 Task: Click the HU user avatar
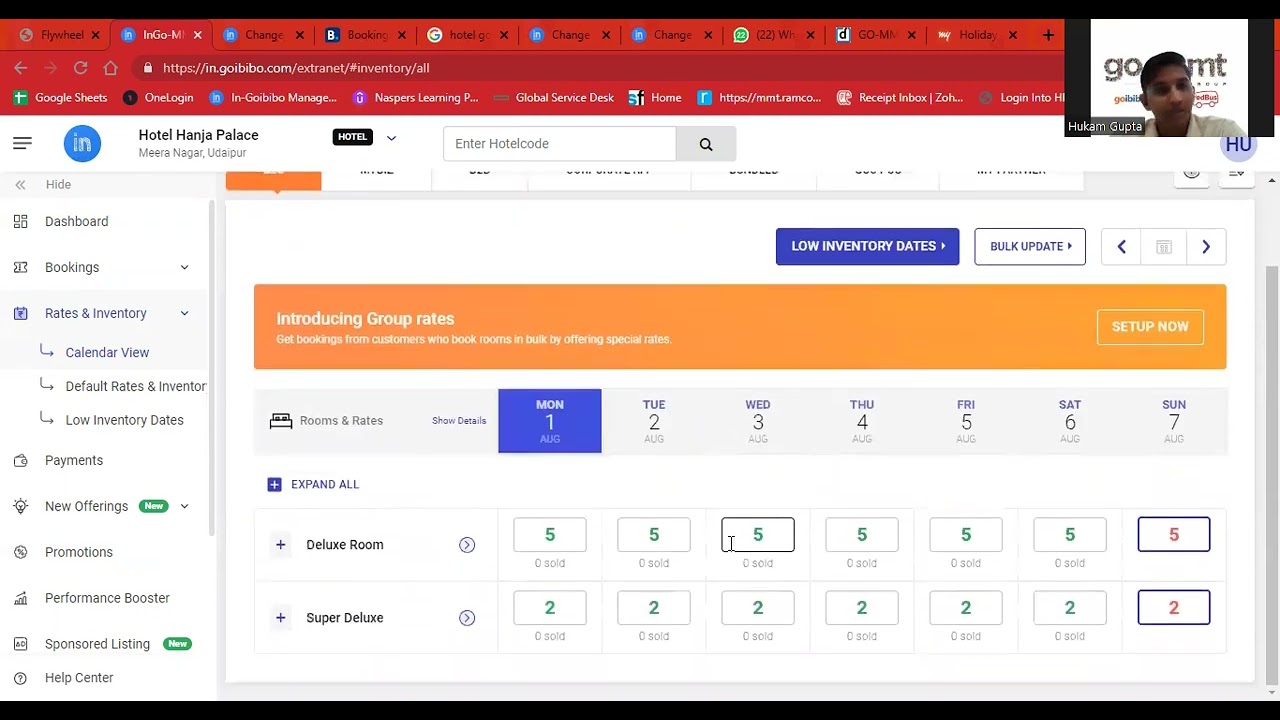(1238, 145)
